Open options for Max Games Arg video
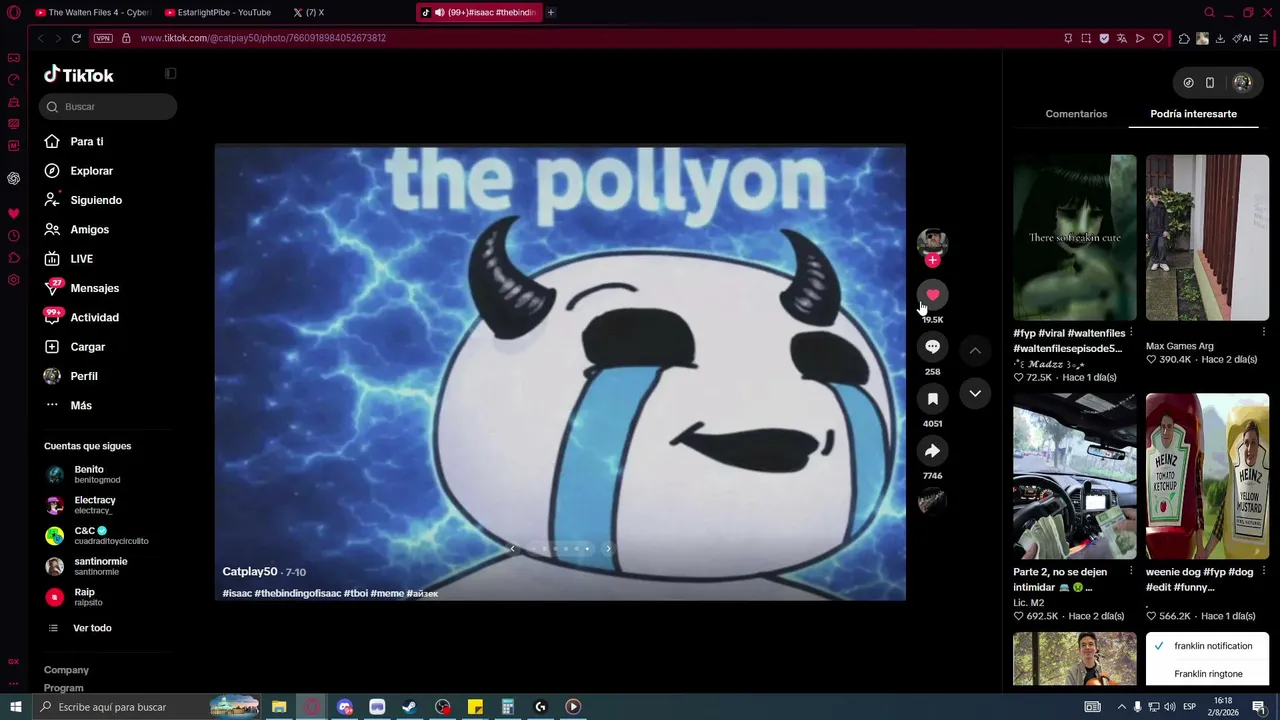 coord(1263,331)
